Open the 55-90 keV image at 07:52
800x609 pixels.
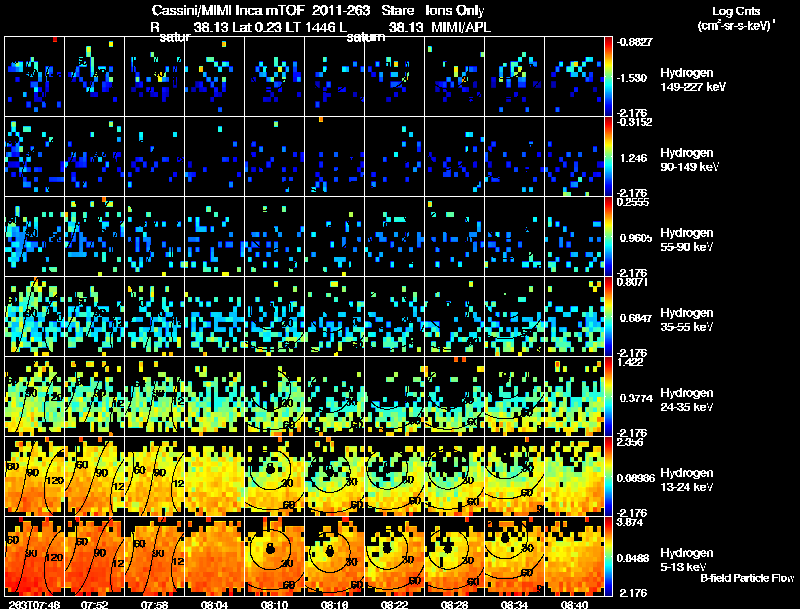tap(94, 236)
